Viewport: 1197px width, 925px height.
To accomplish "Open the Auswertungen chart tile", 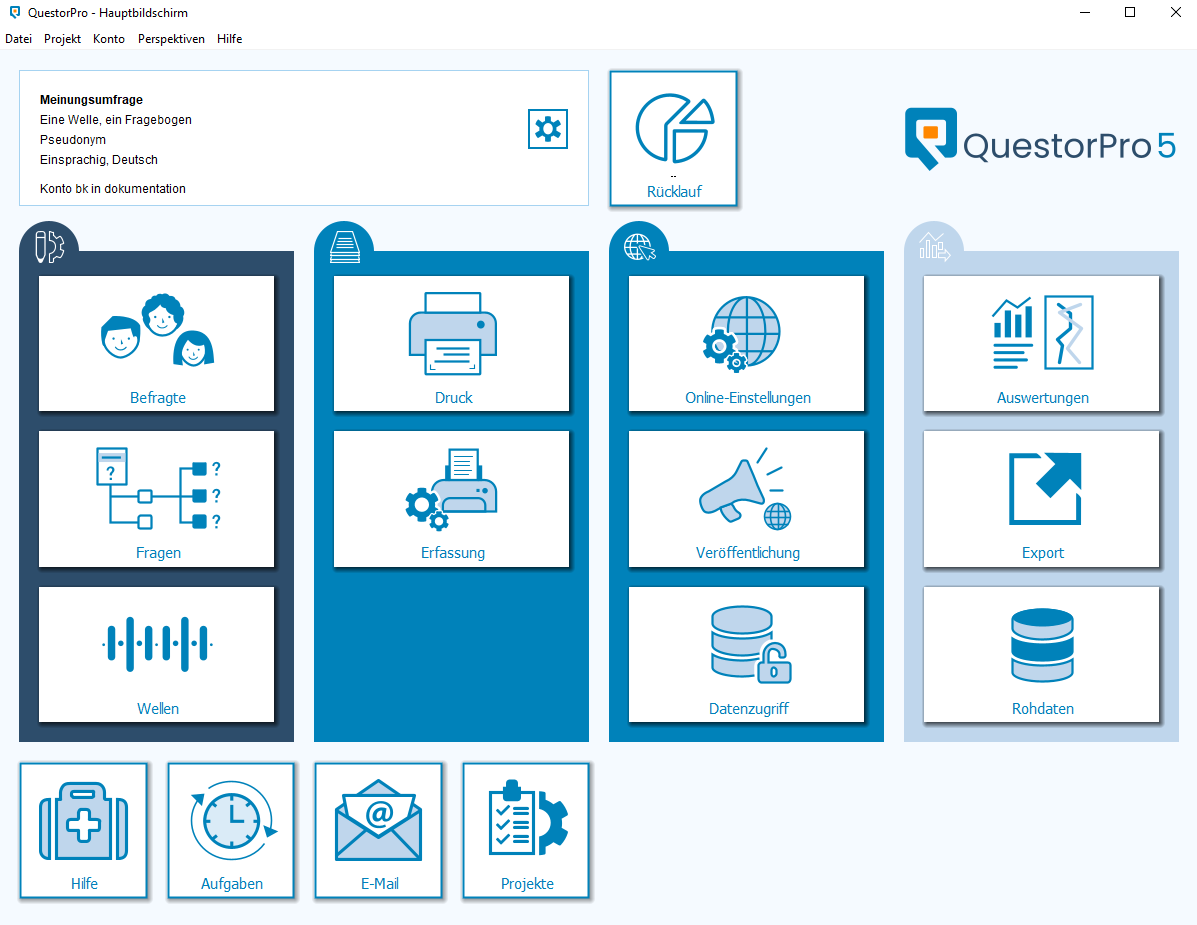I will 1041,343.
